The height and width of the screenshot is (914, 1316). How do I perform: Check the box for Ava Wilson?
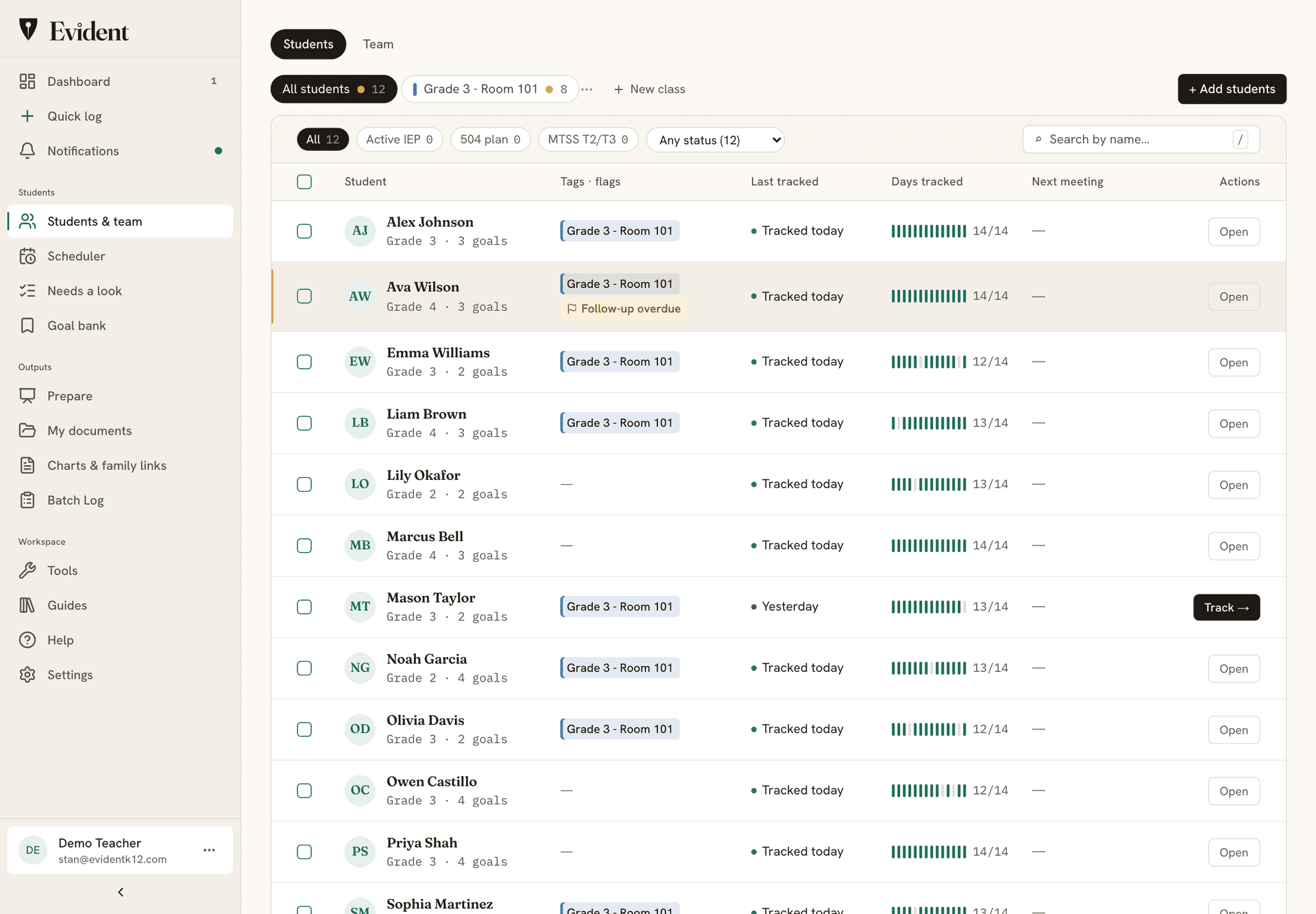point(304,296)
